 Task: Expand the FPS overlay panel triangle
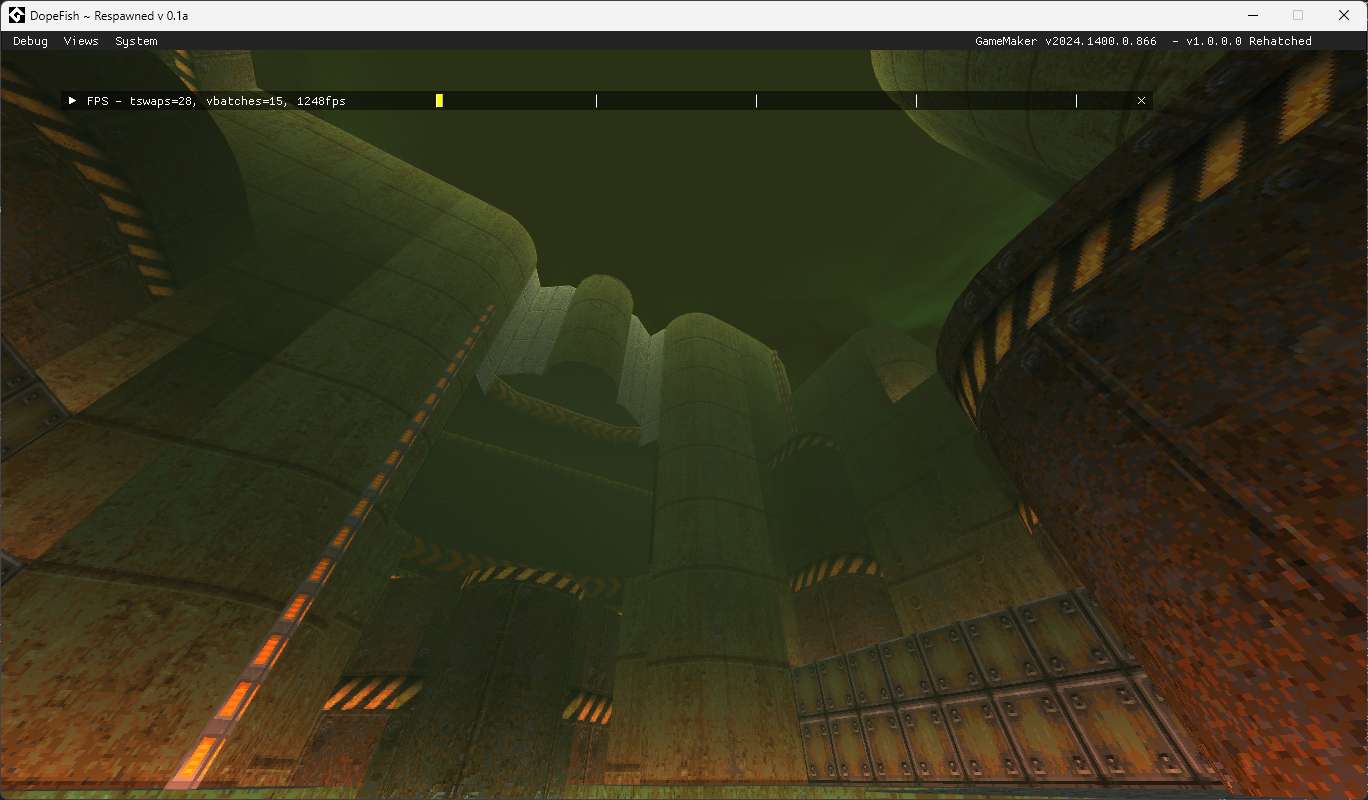tap(72, 101)
